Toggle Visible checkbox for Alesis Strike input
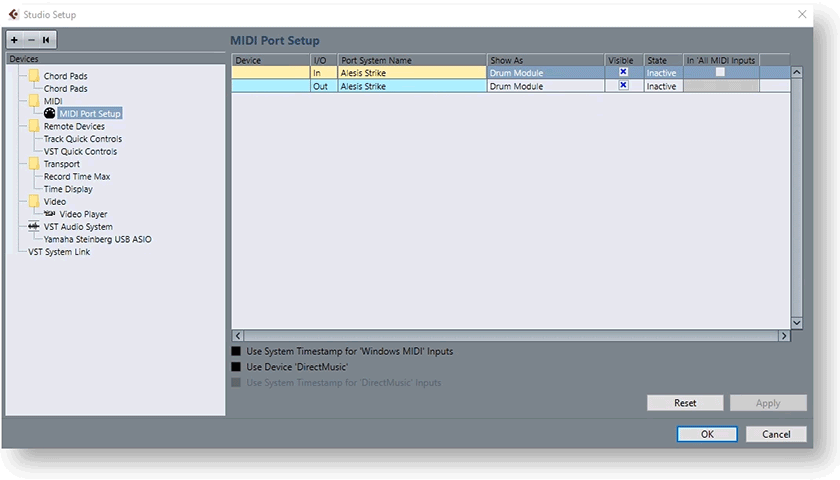The width and height of the screenshot is (840, 480). pyautogui.click(x=623, y=73)
